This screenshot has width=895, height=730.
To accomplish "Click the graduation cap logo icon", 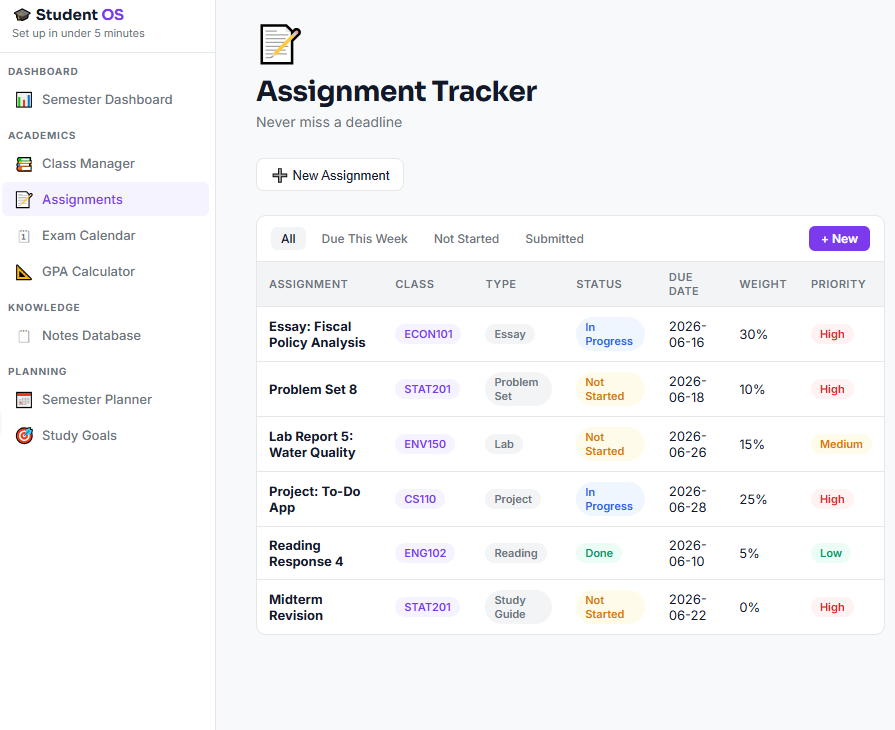I will pos(22,14).
